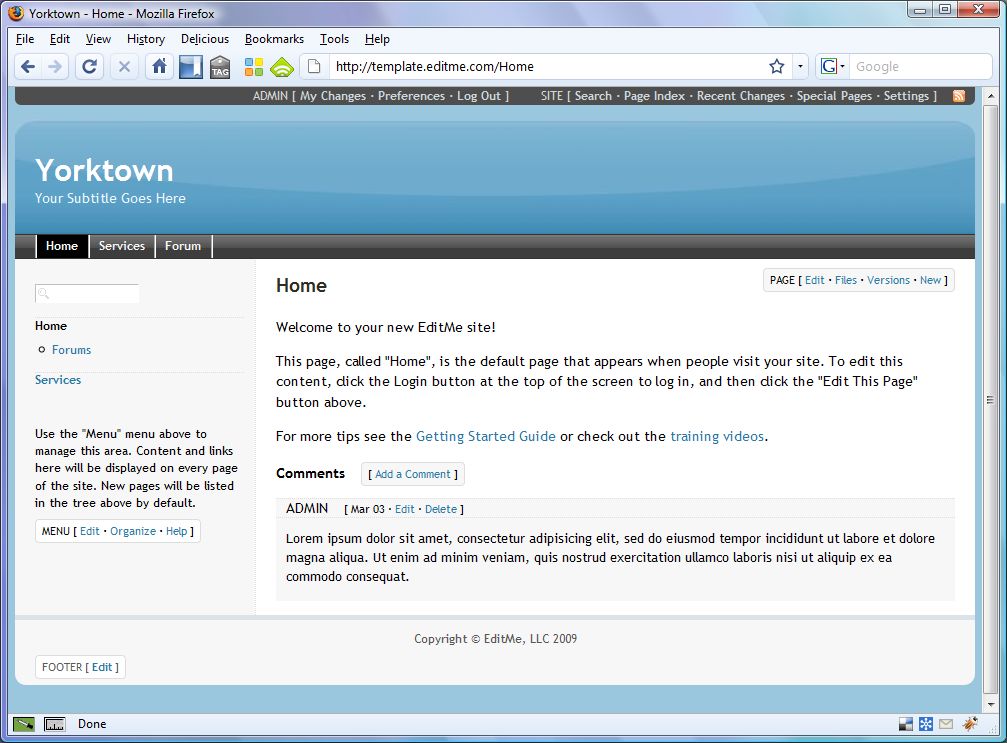Click Home in the sidebar tree

[51, 326]
